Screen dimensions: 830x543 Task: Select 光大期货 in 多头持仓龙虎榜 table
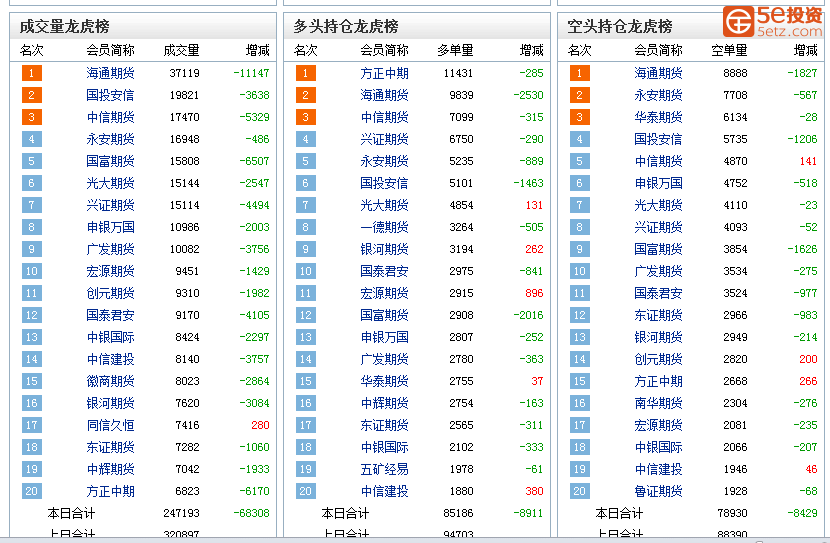(x=384, y=205)
